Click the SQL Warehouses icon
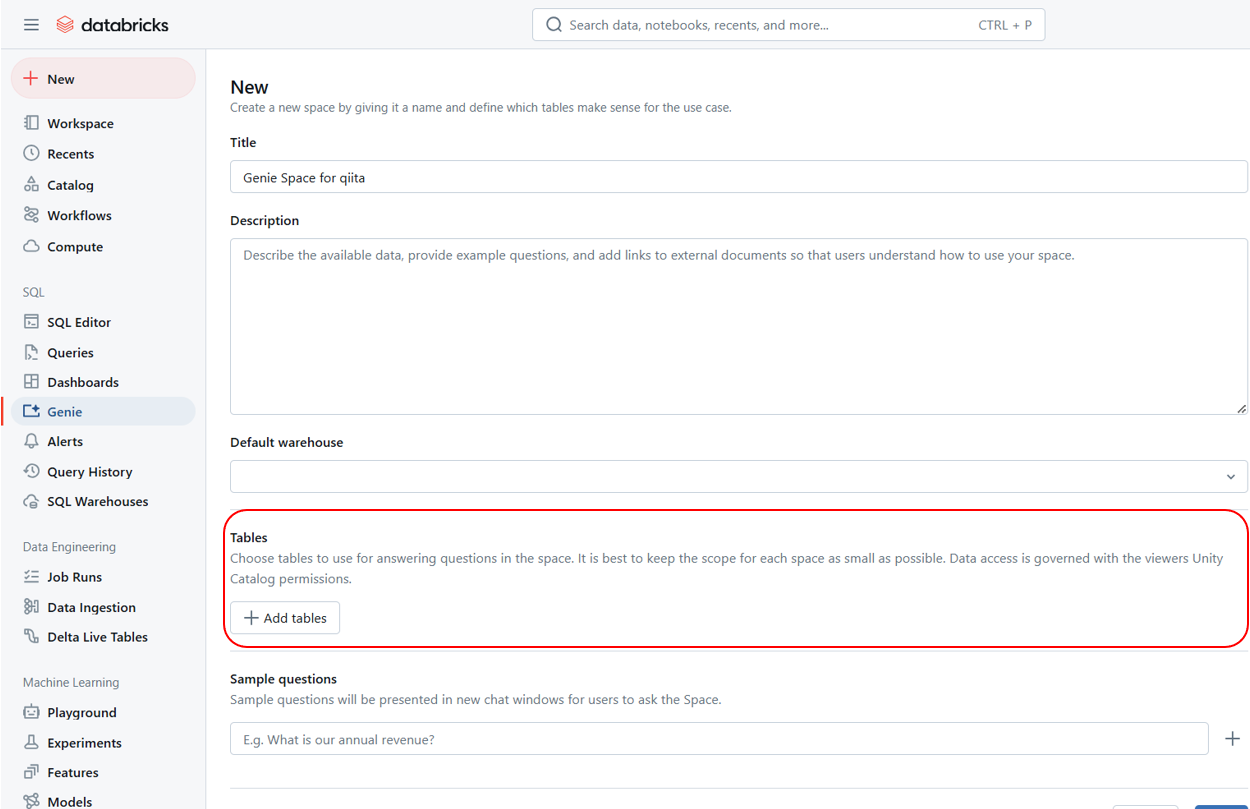 coord(31,501)
